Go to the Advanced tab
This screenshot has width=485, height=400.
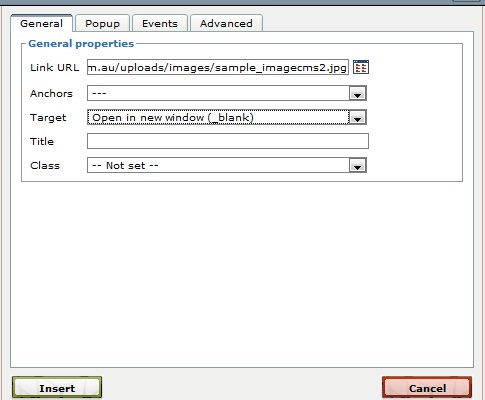pos(226,23)
